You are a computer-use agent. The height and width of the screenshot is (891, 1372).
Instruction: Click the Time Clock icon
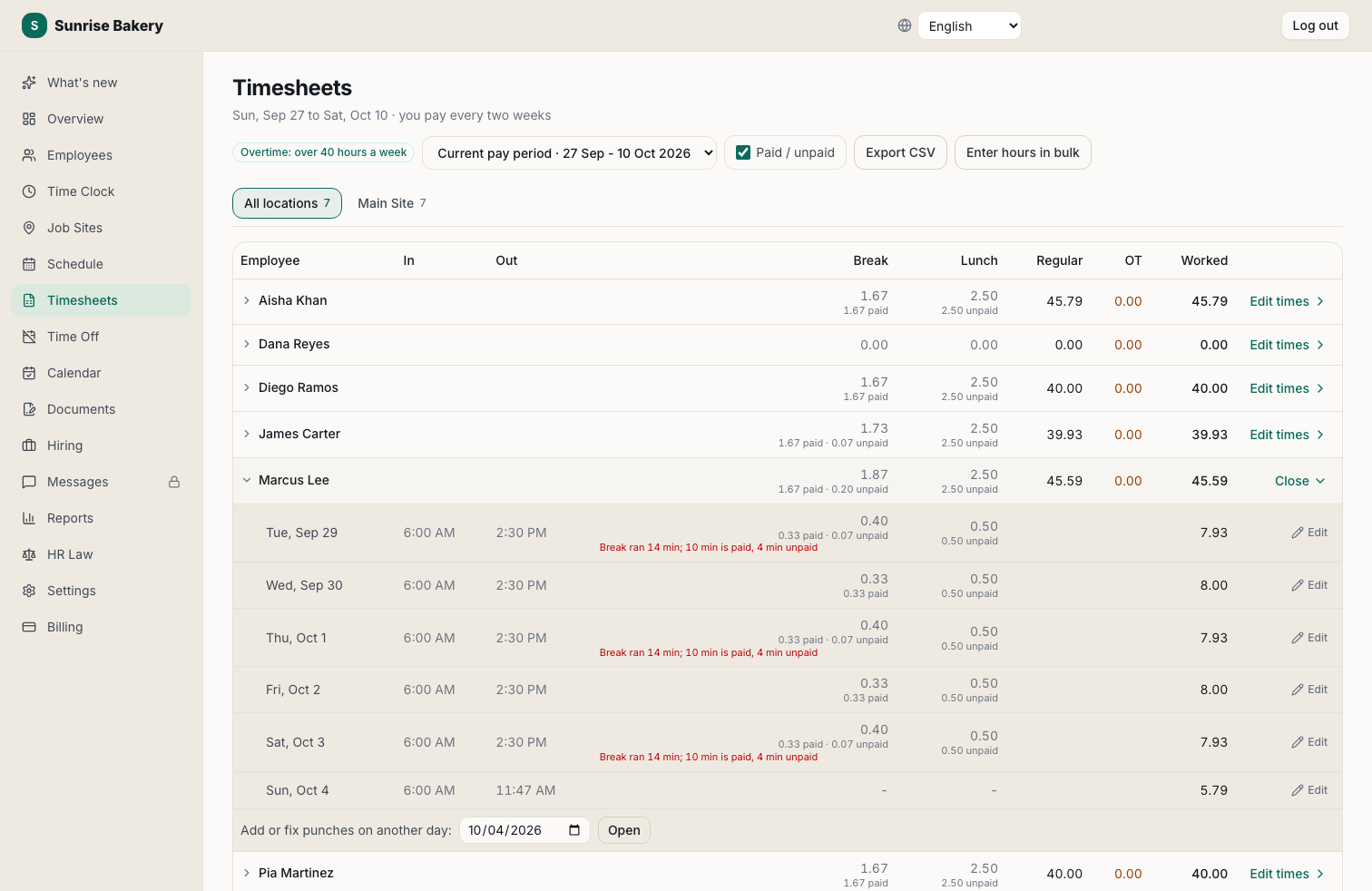point(29,191)
